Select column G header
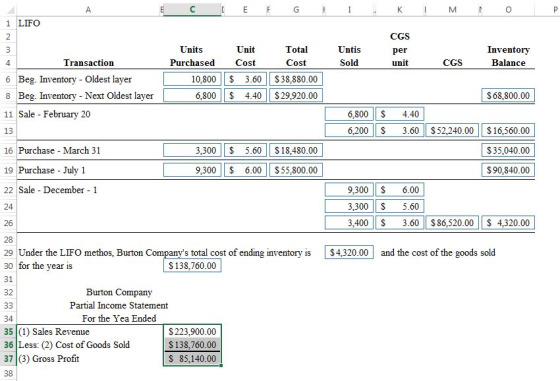Image resolution: width=560 pixels, height=381 pixels. point(296,10)
